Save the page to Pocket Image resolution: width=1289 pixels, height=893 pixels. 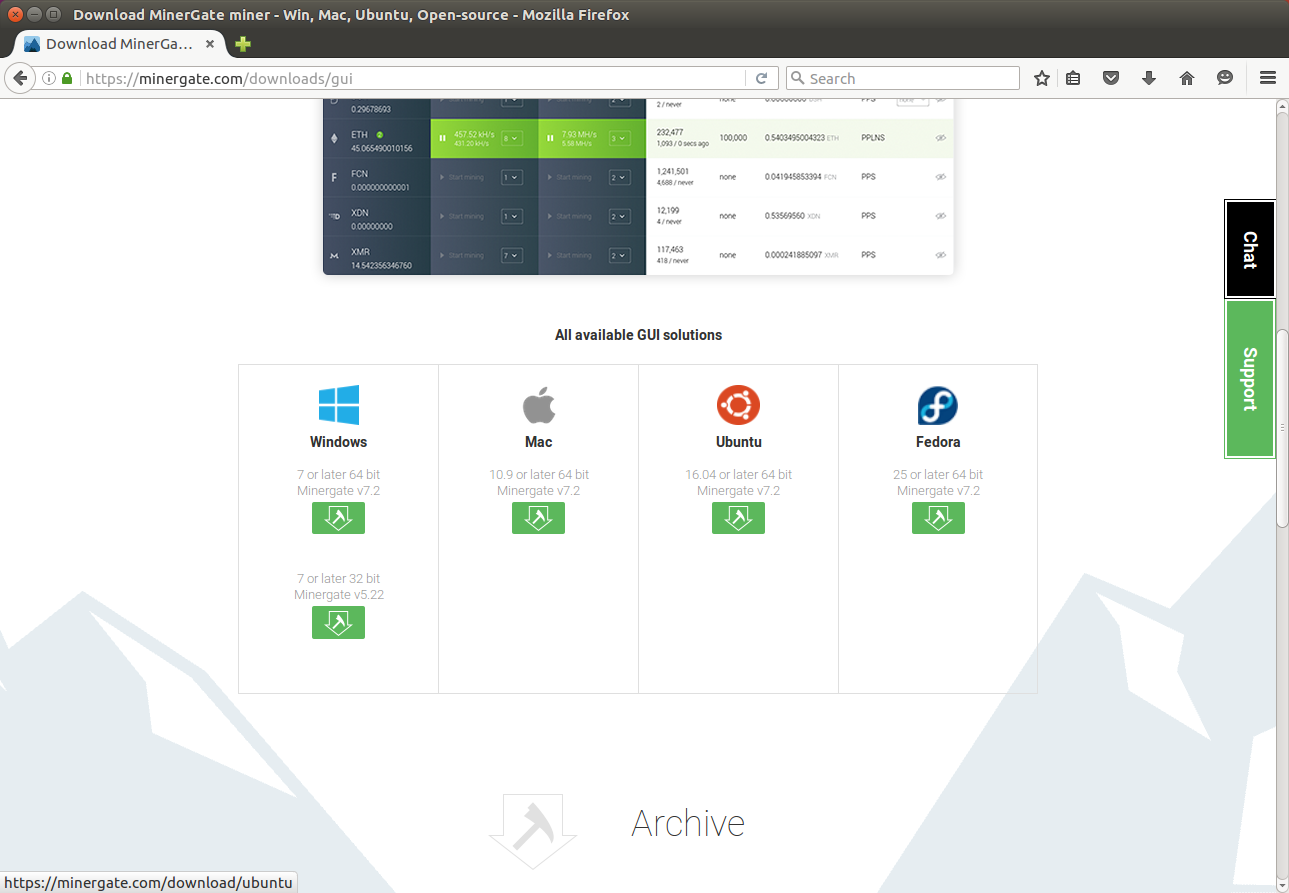tap(1110, 78)
